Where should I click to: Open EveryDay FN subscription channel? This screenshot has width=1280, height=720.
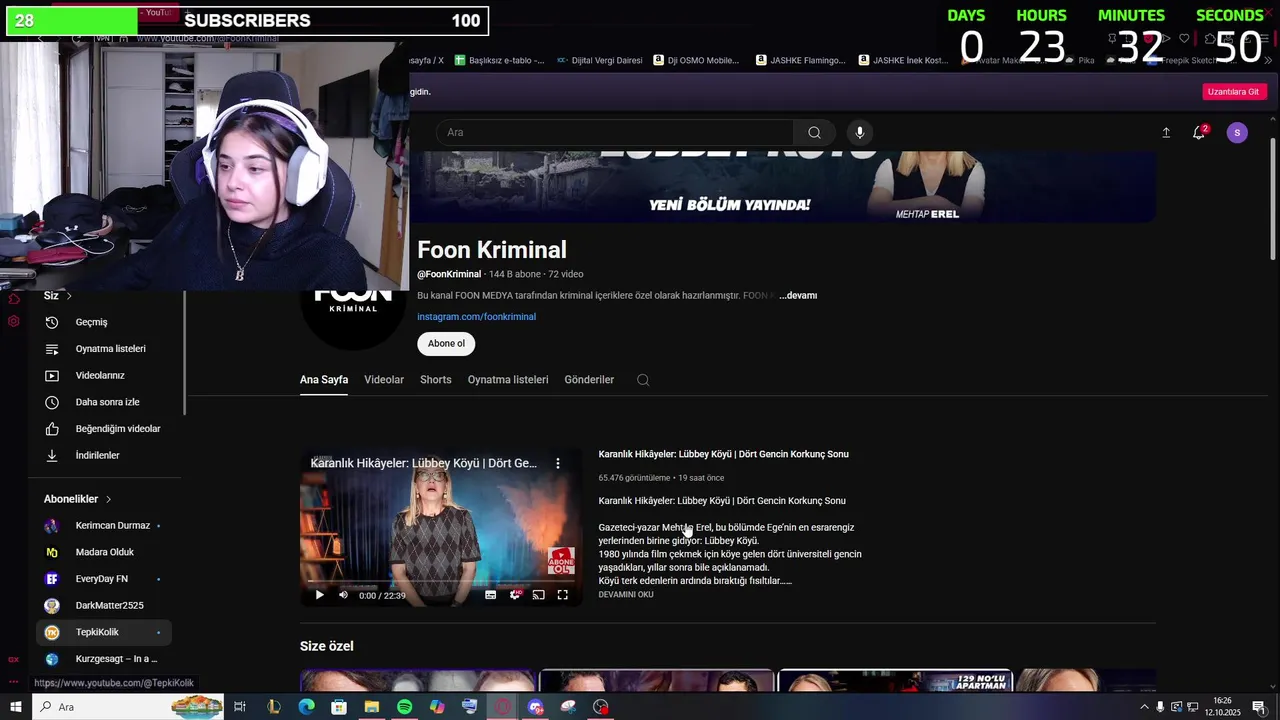point(104,579)
